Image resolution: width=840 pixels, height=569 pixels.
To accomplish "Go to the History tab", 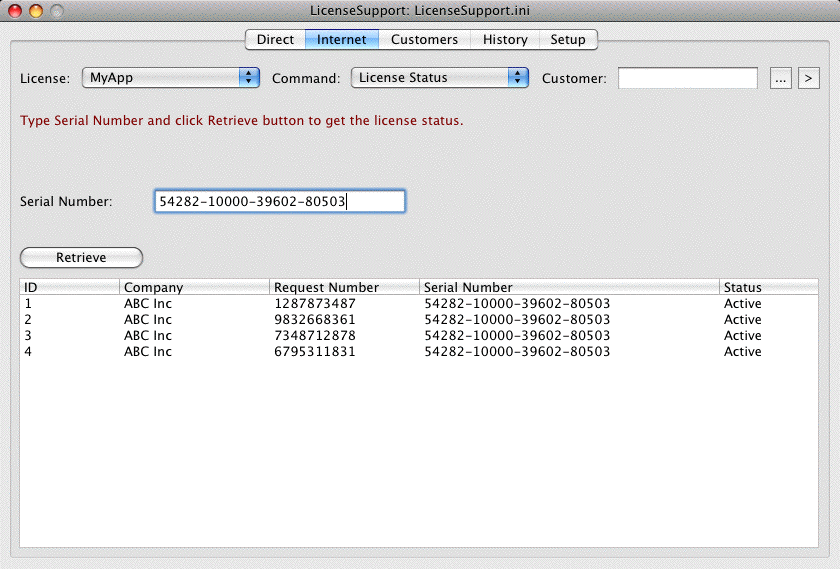I will (505, 40).
